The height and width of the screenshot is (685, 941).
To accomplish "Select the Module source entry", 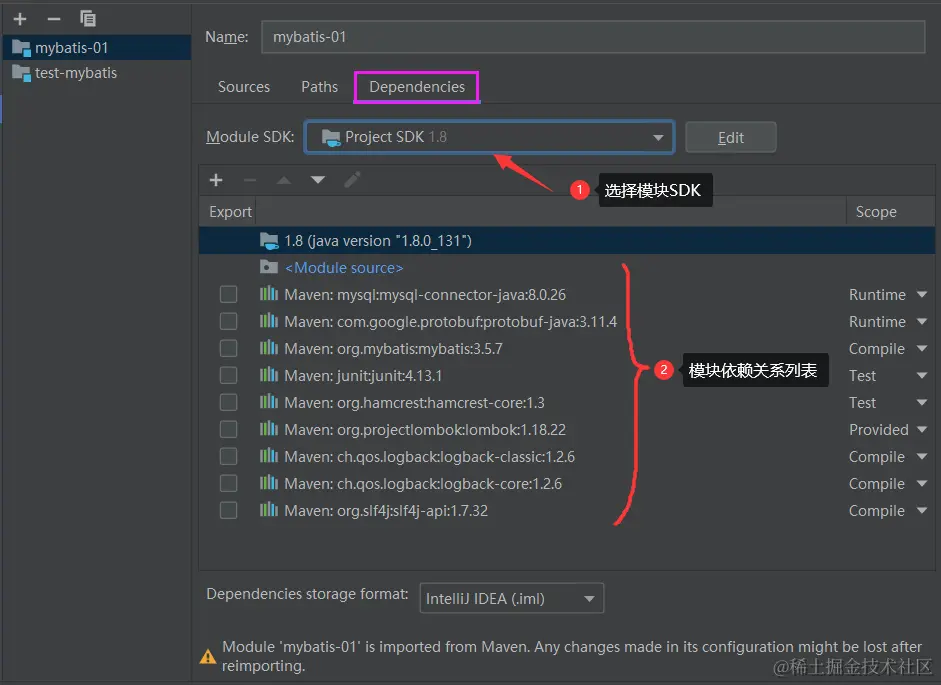I will point(344,268).
